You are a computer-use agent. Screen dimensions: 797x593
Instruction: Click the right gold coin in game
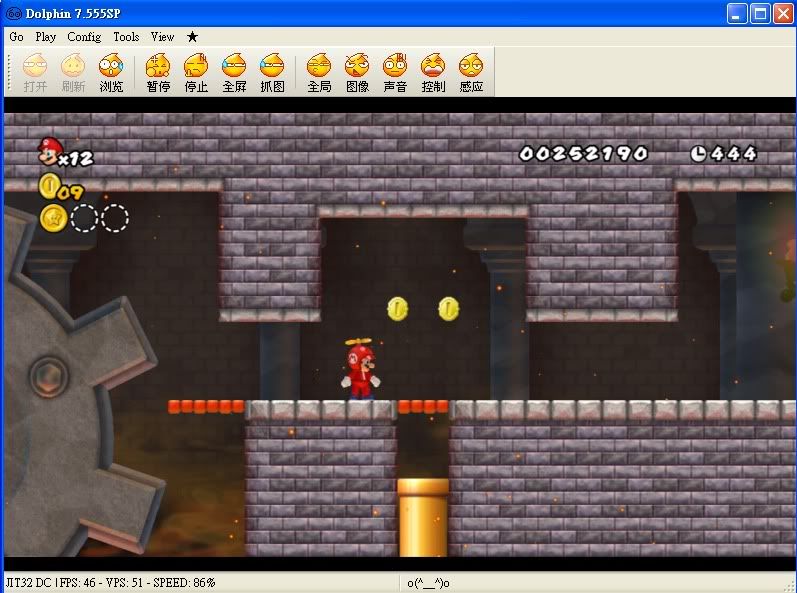(449, 308)
